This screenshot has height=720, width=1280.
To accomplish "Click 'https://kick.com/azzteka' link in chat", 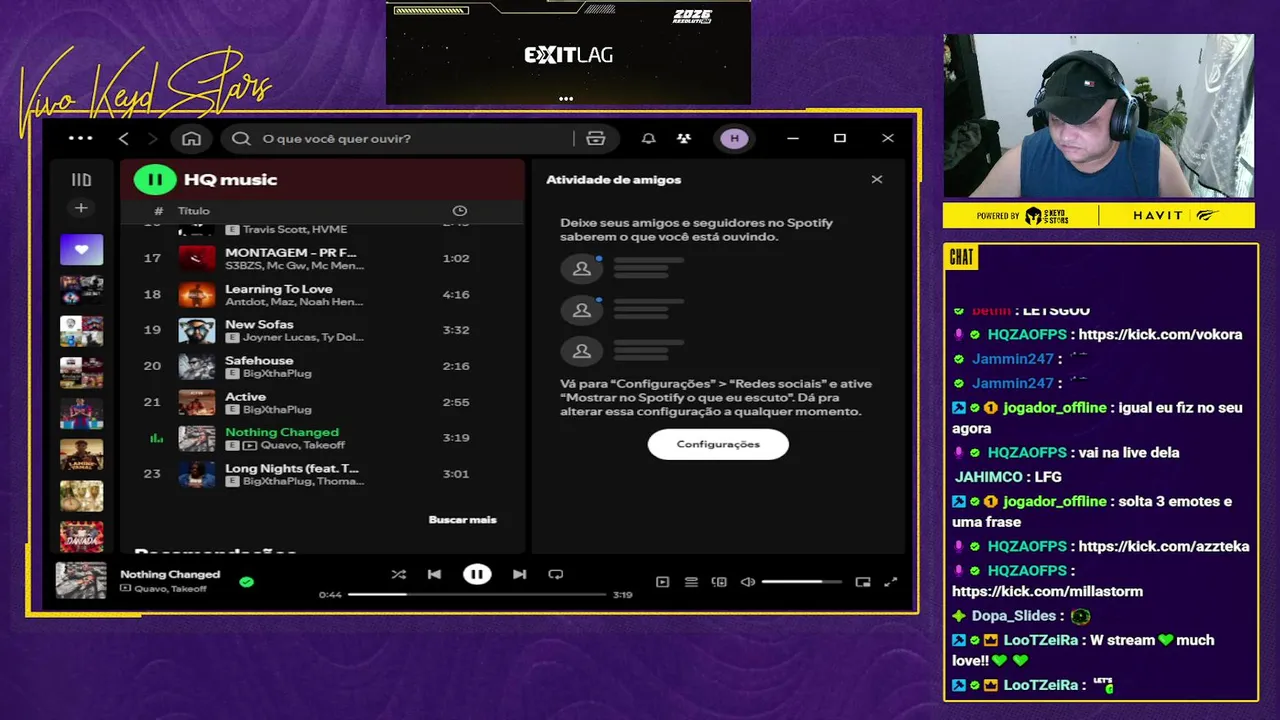I will [1164, 547].
